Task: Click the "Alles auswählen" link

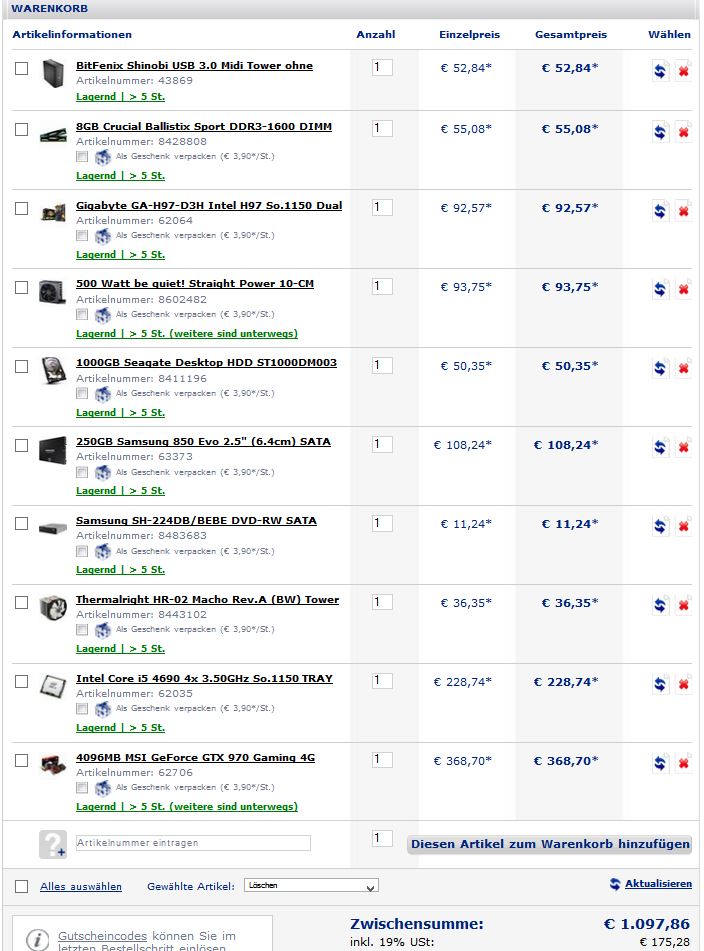Action: pos(81,887)
